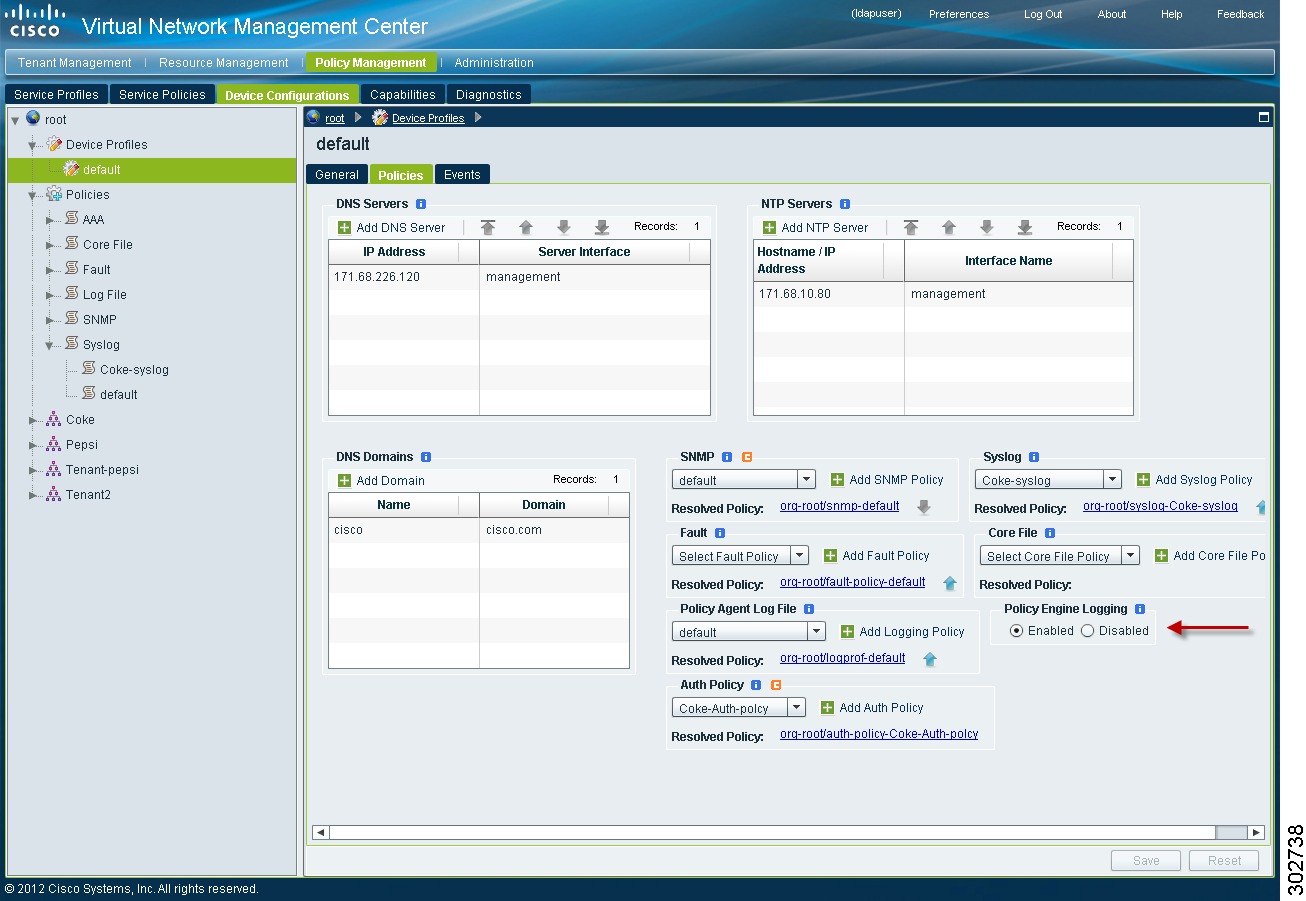
Task: Click Add Logging Policy
Action: (902, 632)
